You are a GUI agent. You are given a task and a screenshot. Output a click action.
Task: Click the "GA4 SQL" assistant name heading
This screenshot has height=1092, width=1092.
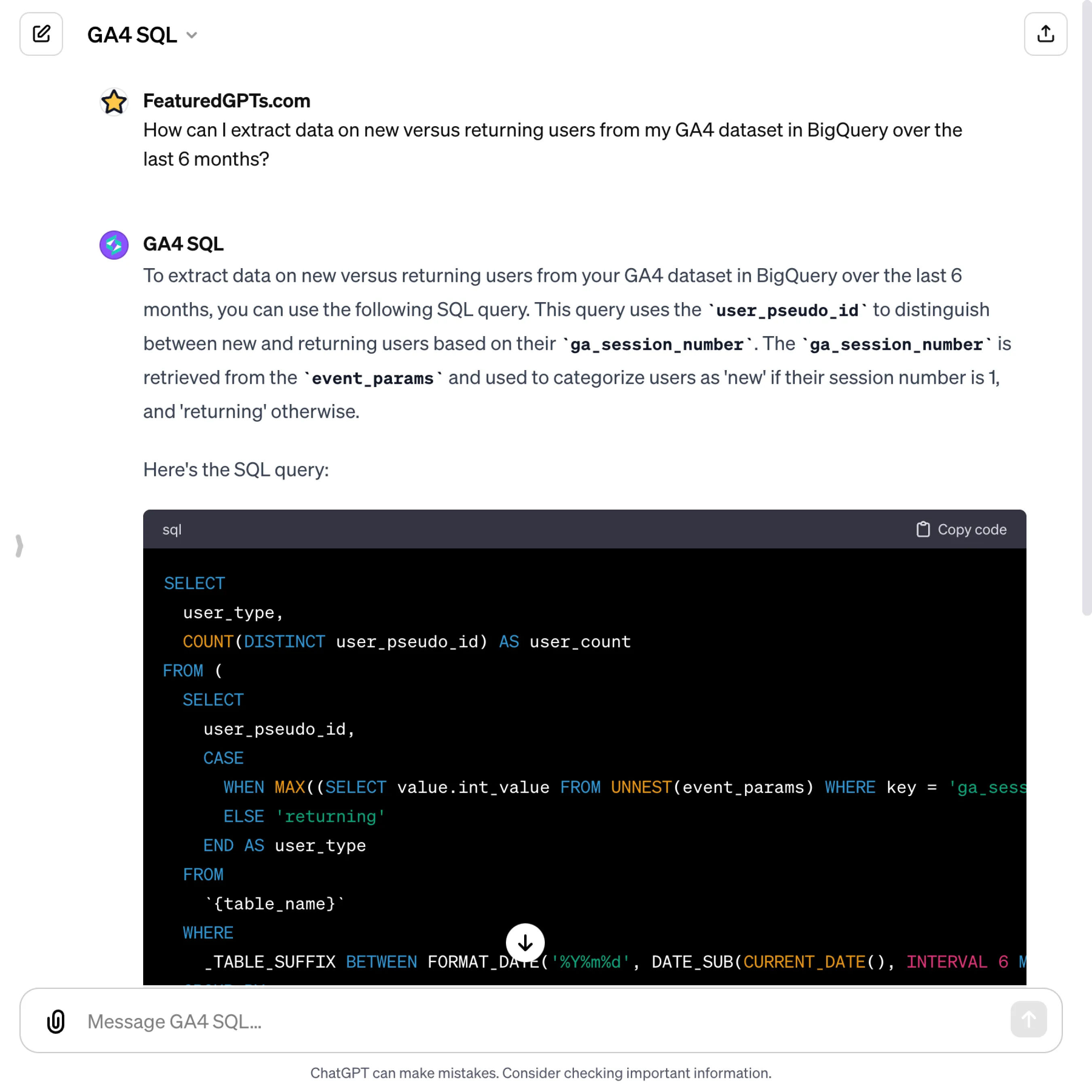(x=183, y=243)
